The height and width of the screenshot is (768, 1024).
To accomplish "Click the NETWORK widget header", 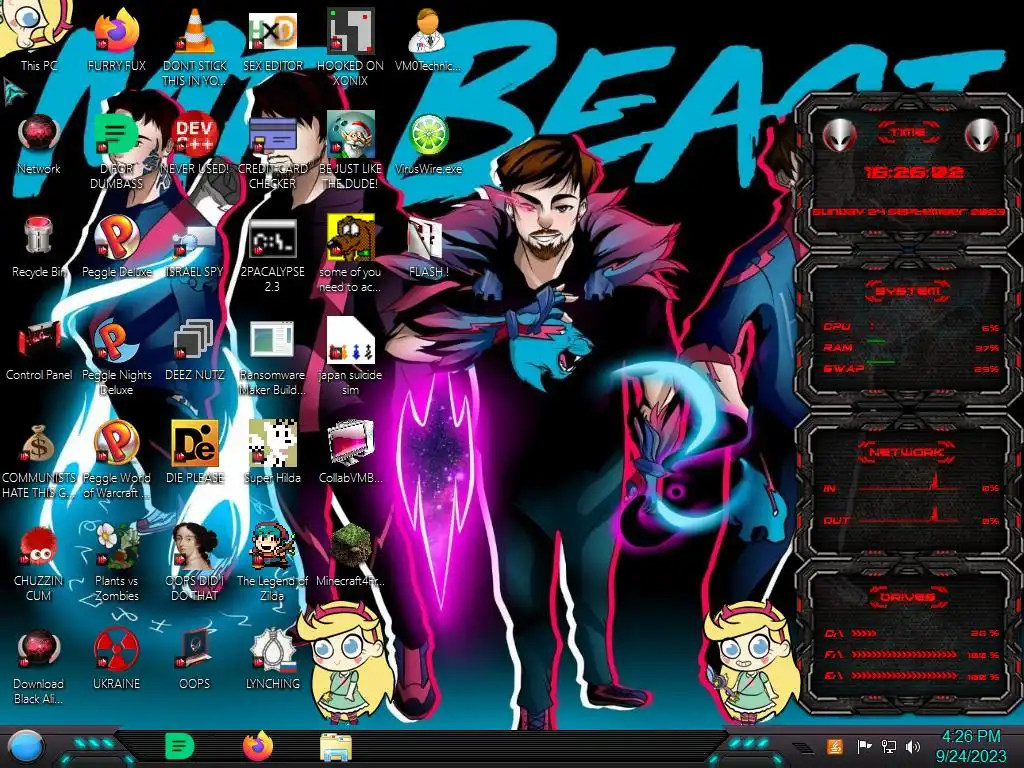I will coord(907,451).
